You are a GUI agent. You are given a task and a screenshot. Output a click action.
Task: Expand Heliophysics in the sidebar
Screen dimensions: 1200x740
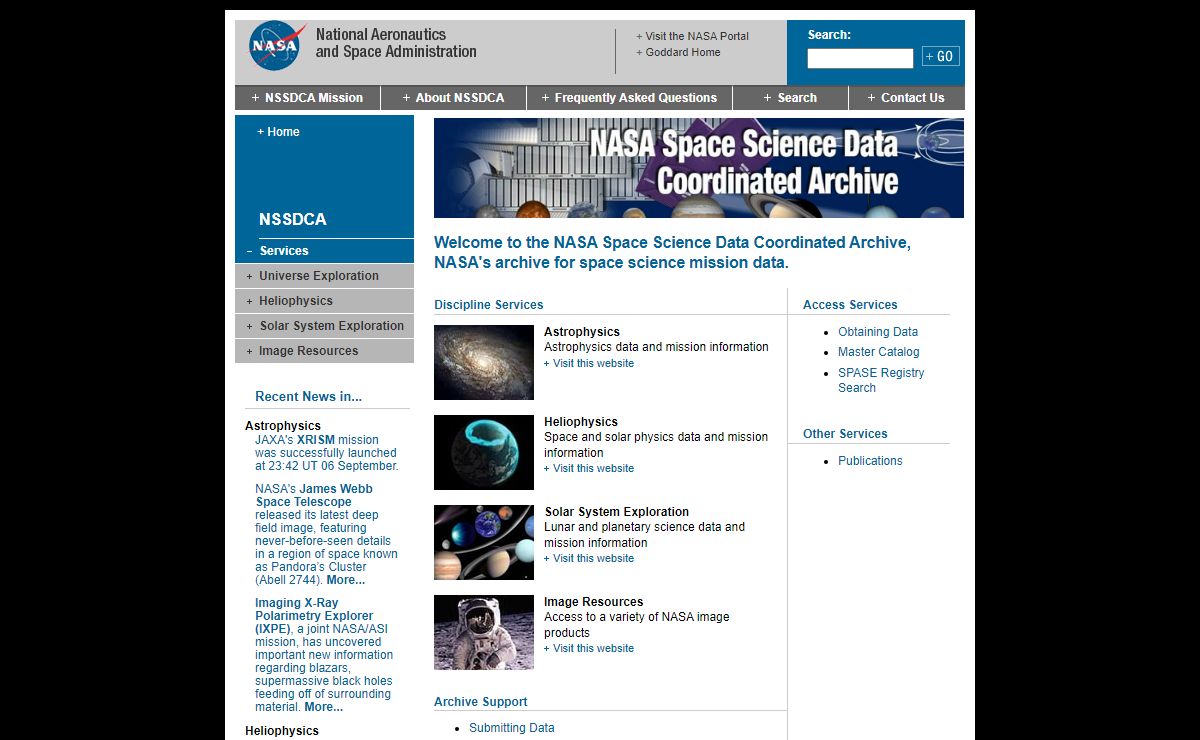[x=324, y=301]
